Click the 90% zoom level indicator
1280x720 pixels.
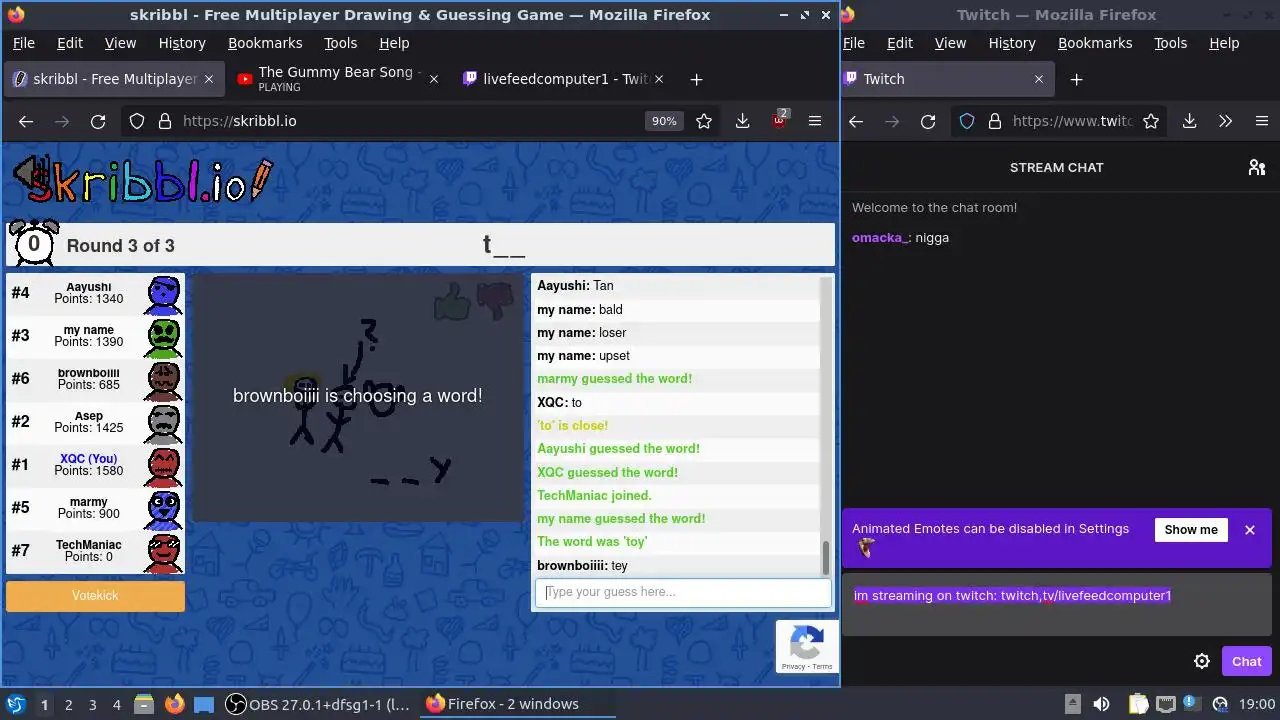click(x=664, y=121)
